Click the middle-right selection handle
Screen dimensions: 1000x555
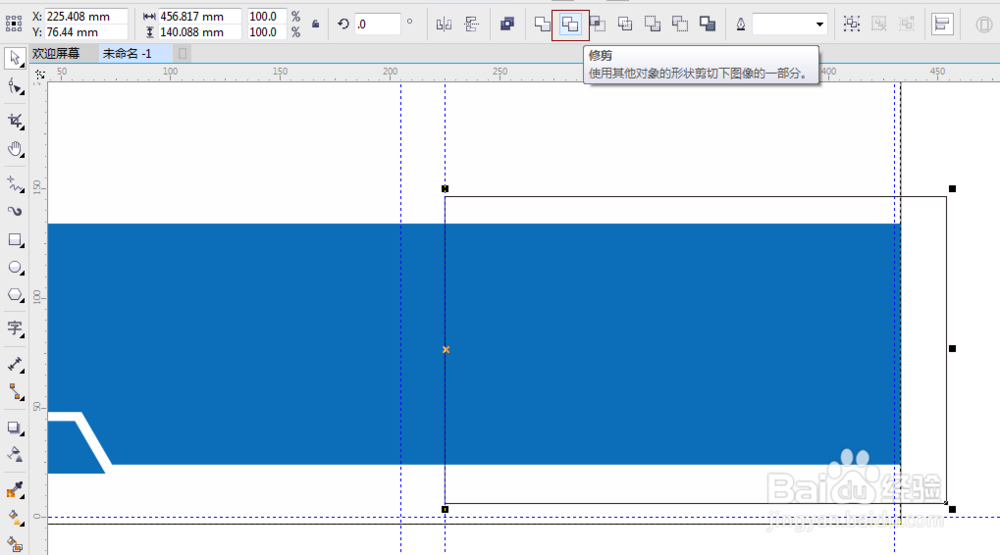point(952,349)
